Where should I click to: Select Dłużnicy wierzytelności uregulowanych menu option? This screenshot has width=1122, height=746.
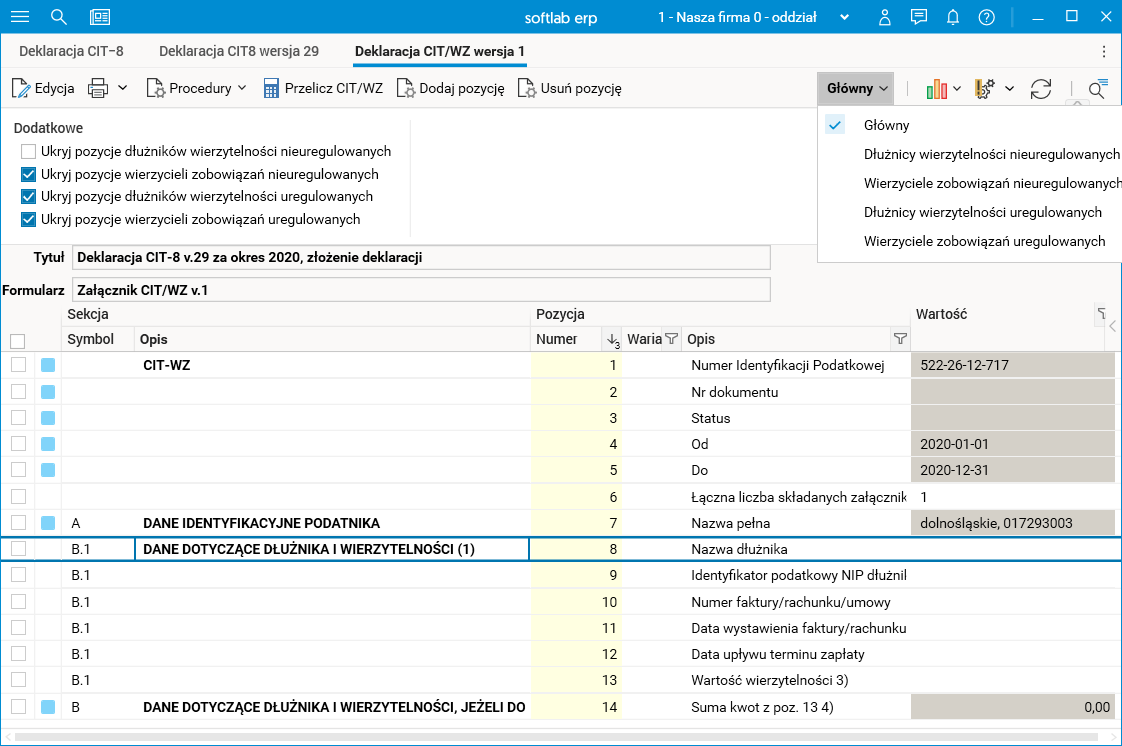pyautogui.click(x=982, y=212)
